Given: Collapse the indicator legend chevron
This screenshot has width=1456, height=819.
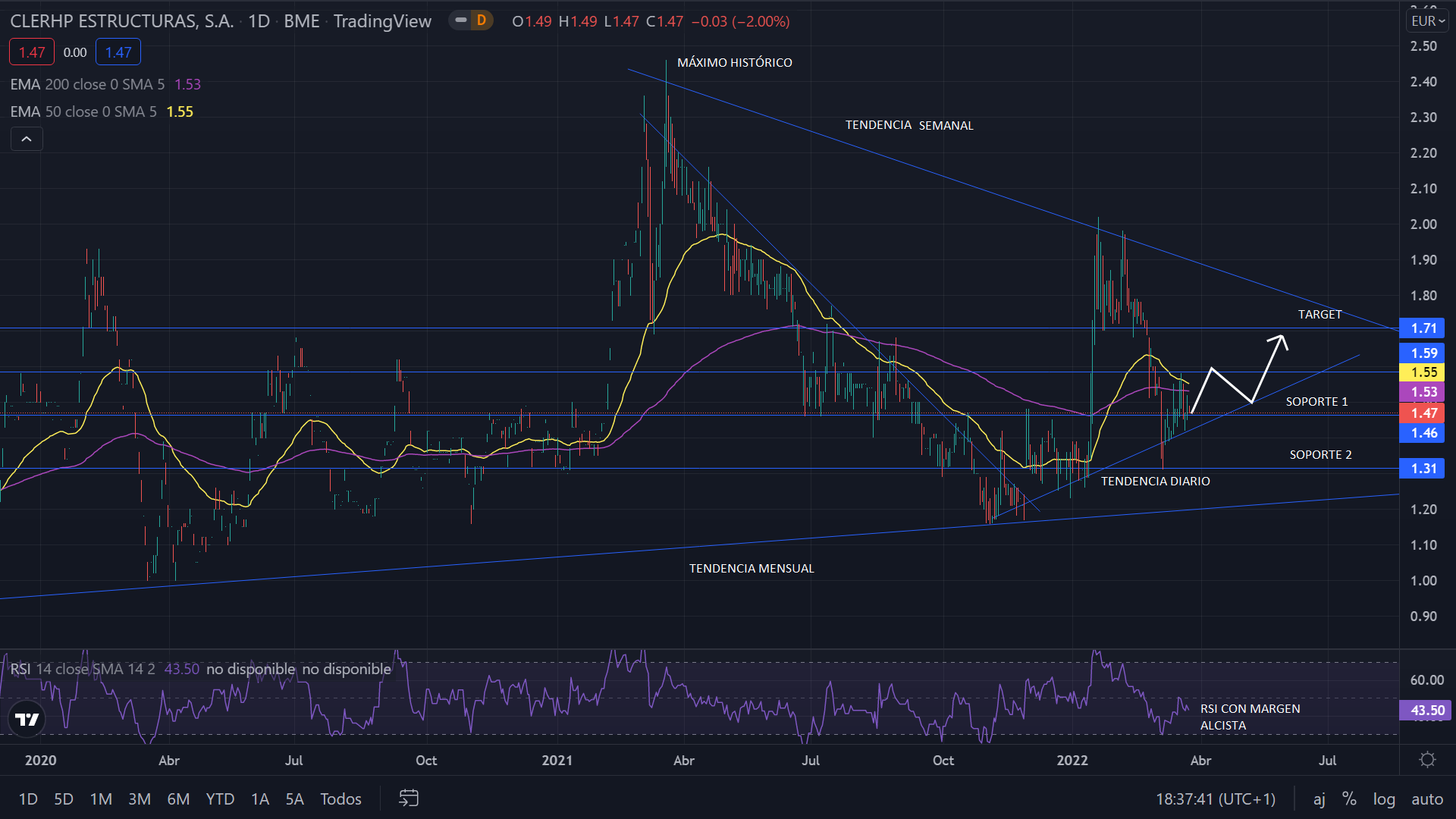Looking at the screenshot, I should 27,139.
